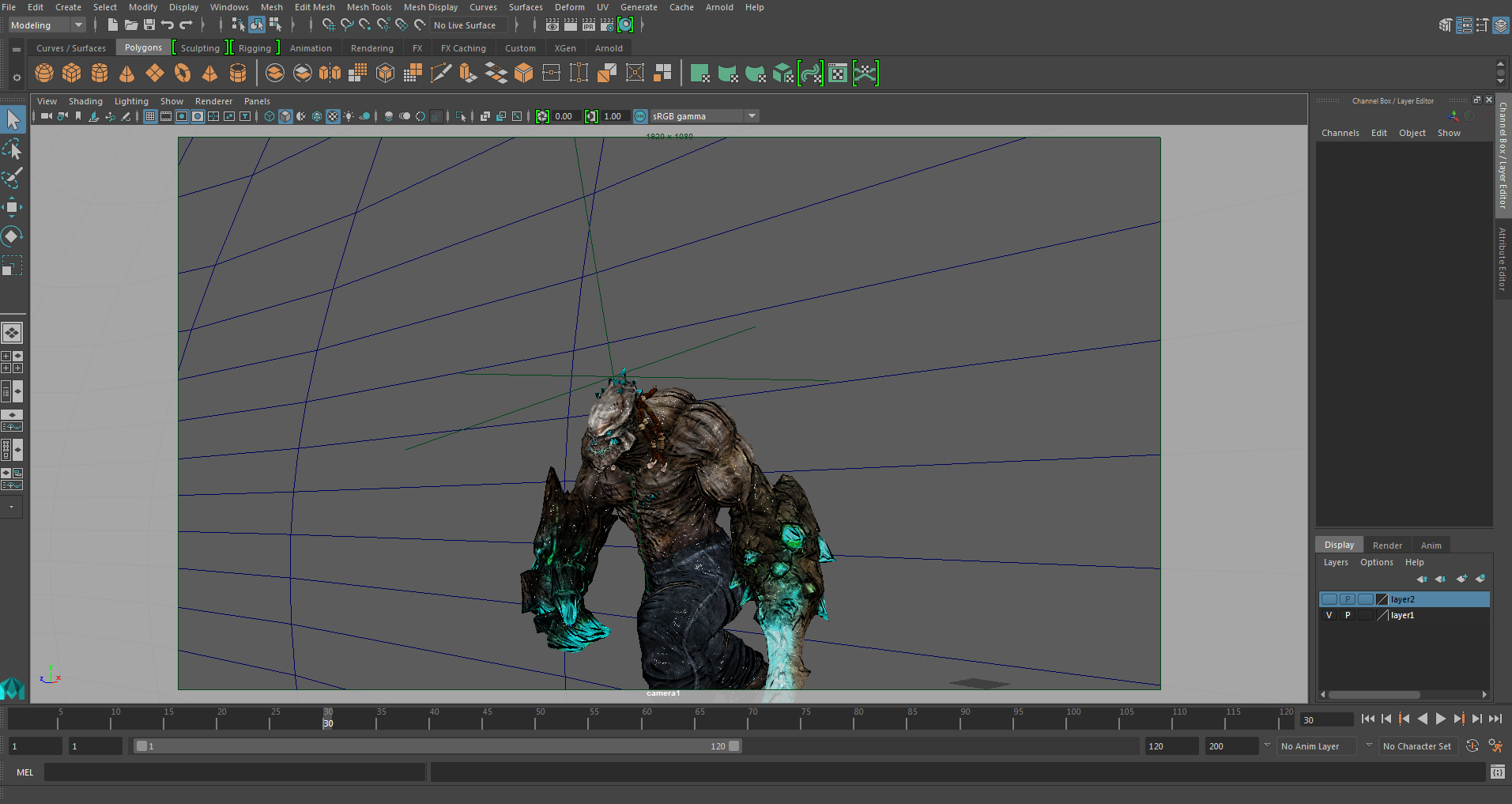This screenshot has height=804, width=1512.
Task: Open the sRGB gamma view transform dropdown
Action: click(705, 116)
